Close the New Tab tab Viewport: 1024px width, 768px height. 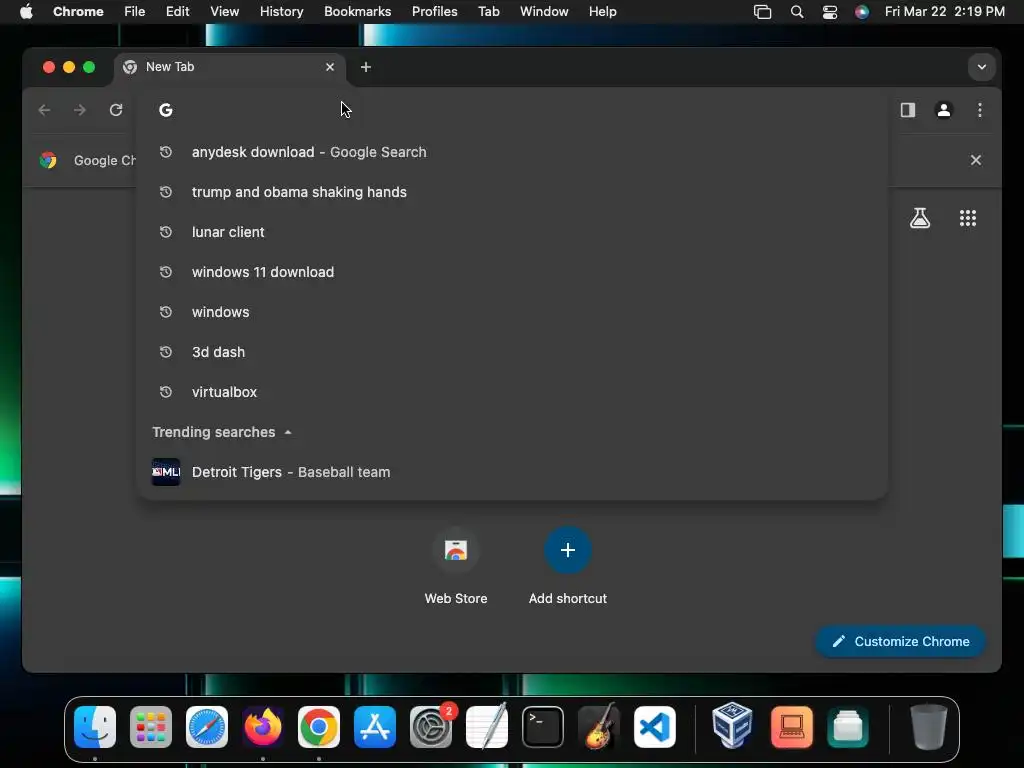[330, 67]
